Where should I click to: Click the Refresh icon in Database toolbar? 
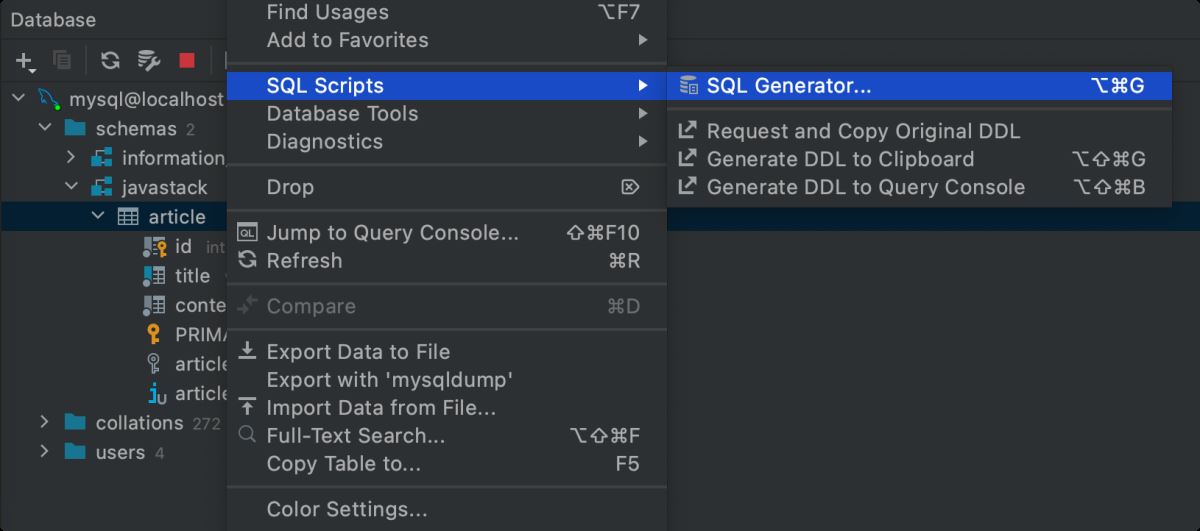point(110,61)
